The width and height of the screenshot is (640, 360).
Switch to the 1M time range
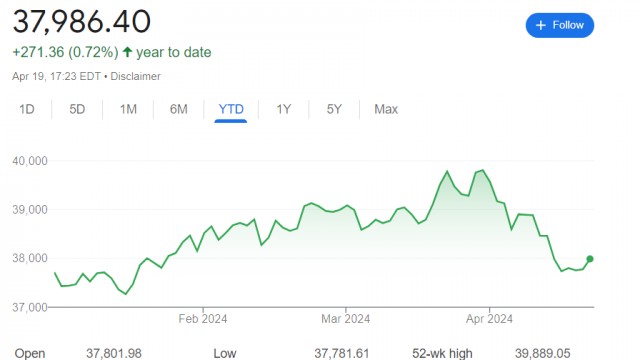(x=128, y=109)
